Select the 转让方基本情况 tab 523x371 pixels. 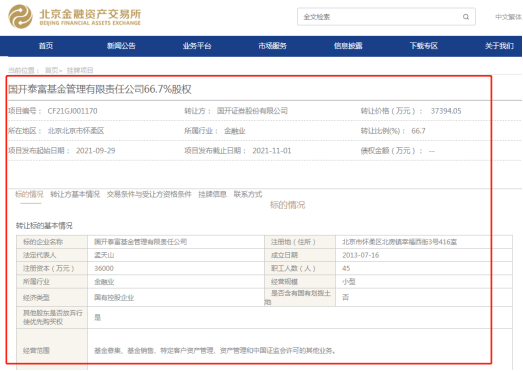pos(75,194)
